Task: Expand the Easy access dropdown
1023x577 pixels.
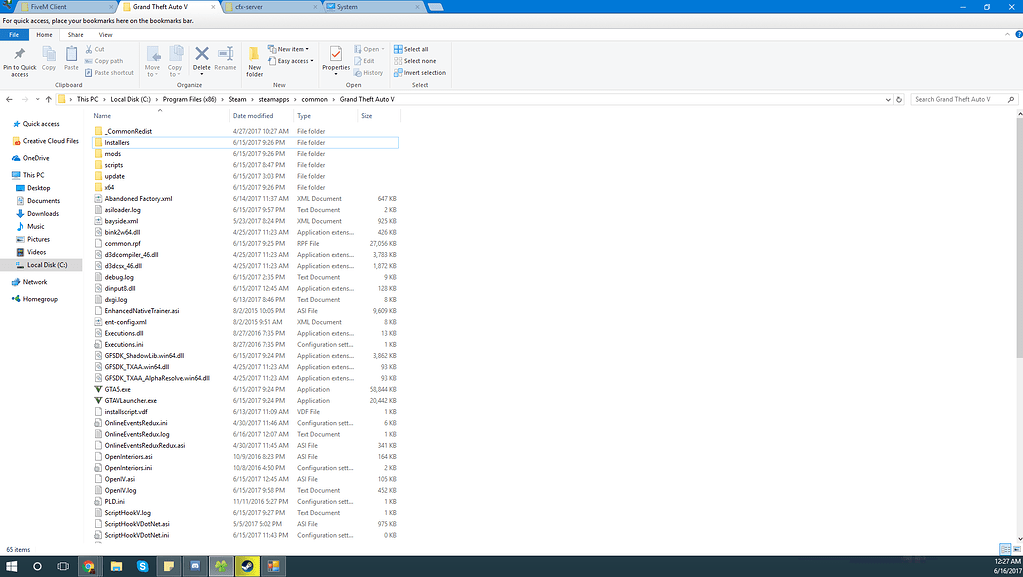Action: coord(295,61)
